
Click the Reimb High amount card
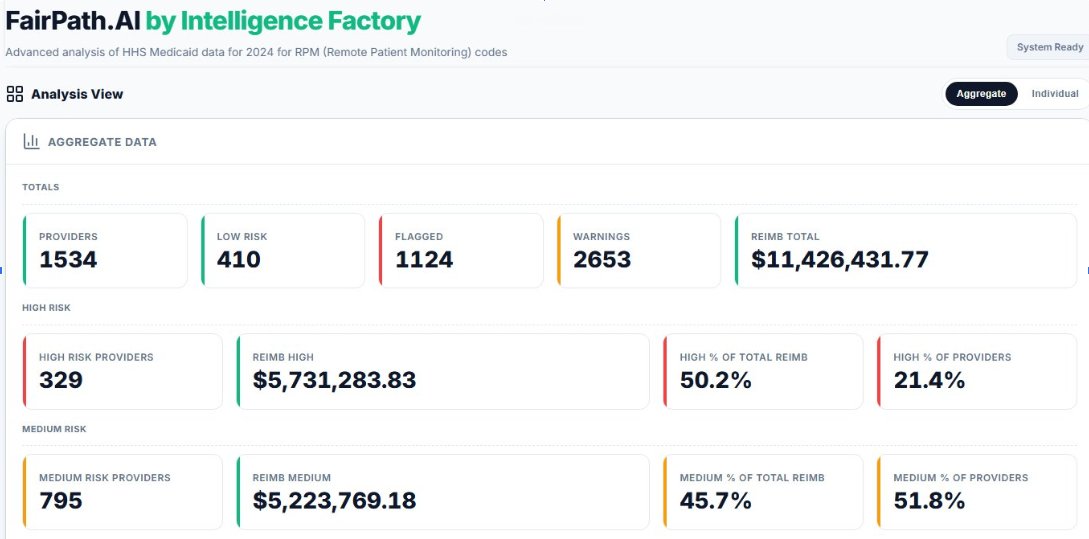pos(443,371)
